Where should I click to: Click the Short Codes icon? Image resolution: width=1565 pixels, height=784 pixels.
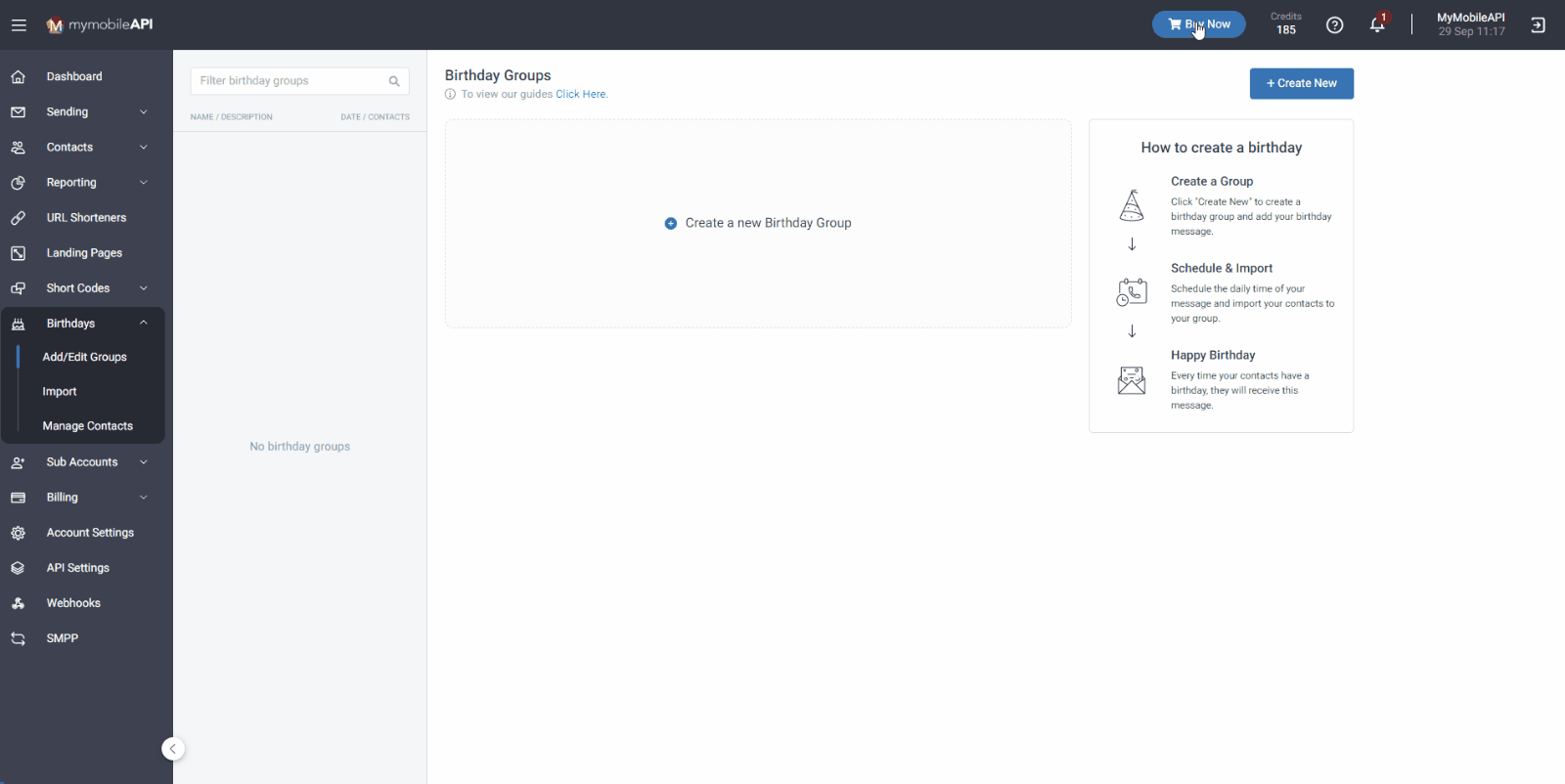[x=18, y=287]
